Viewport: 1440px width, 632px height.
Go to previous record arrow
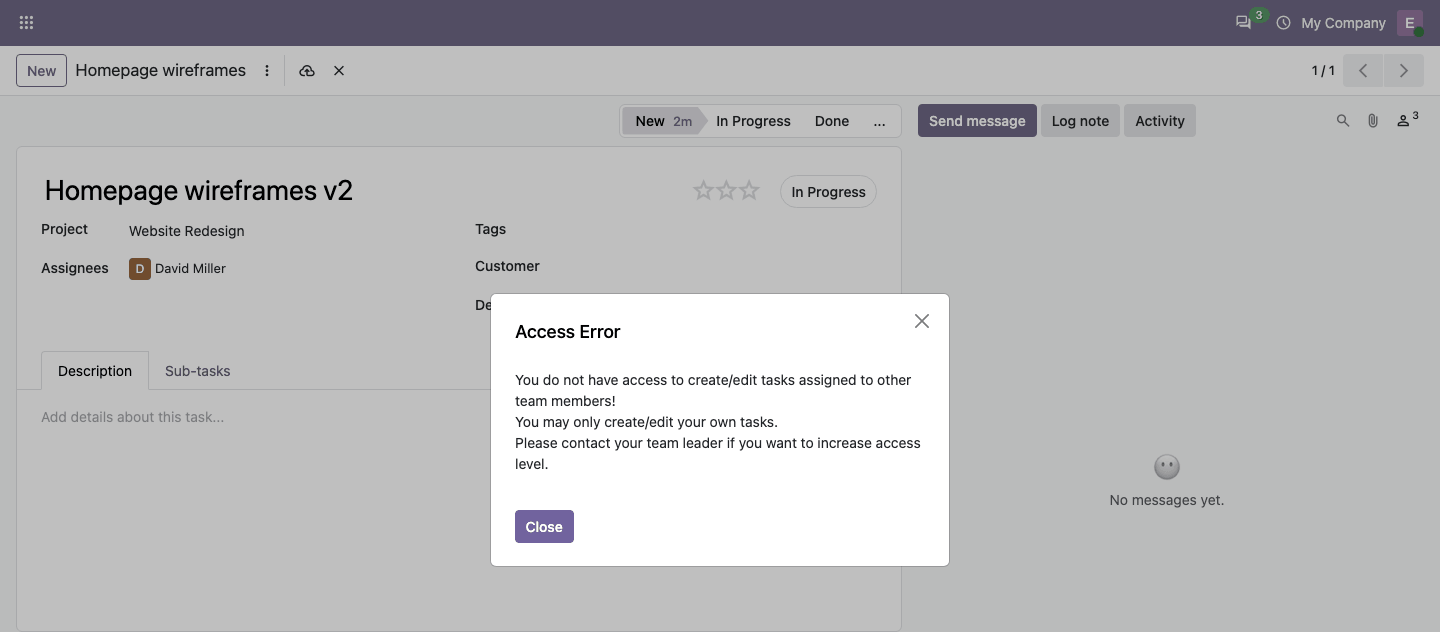click(x=1363, y=71)
